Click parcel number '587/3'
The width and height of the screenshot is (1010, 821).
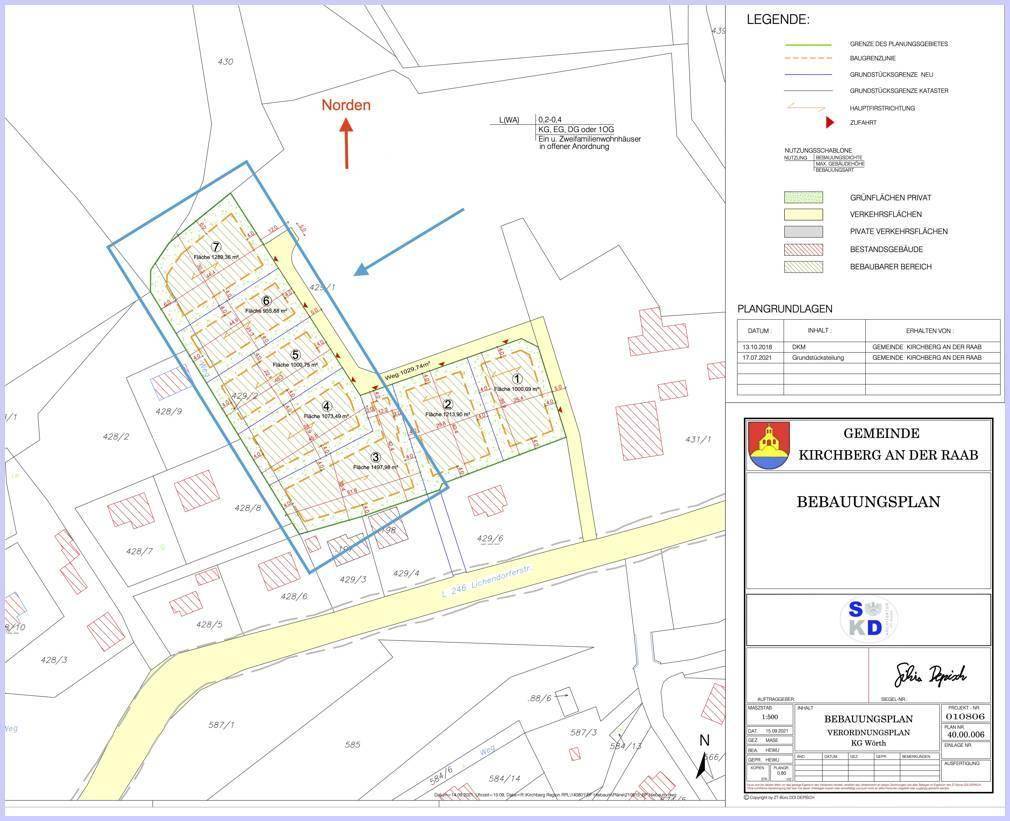[x=584, y=732]
